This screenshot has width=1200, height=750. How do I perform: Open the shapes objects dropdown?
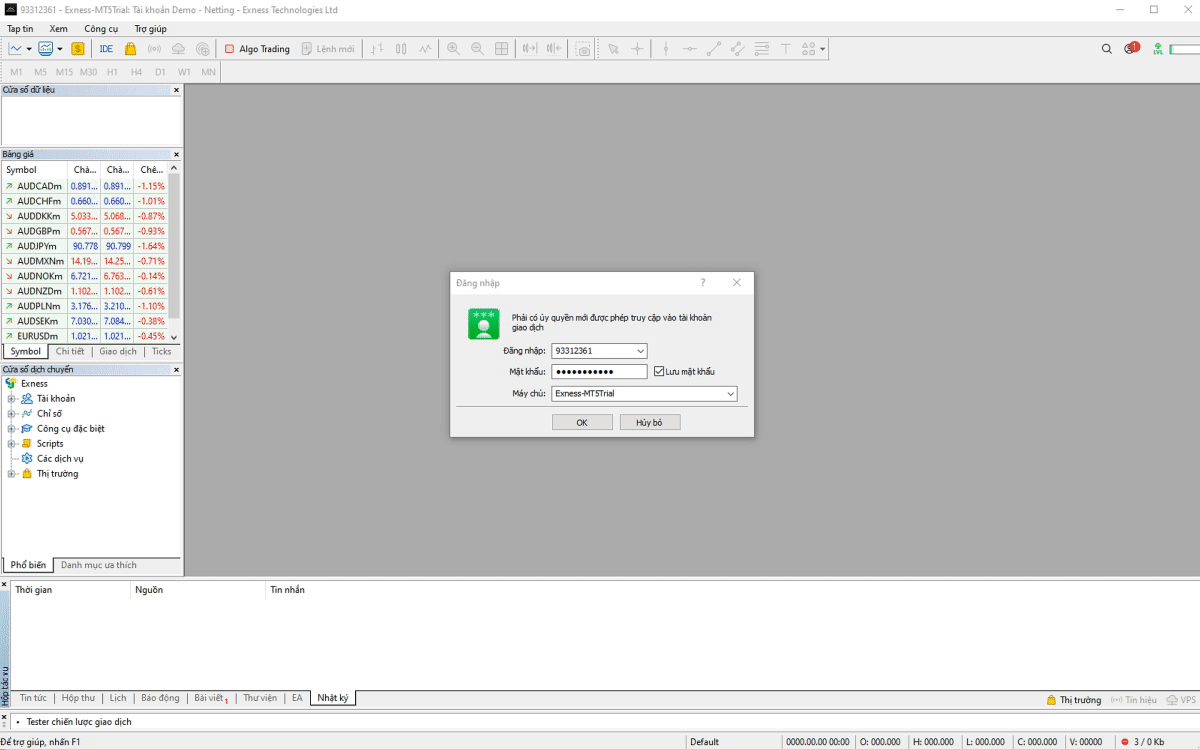(x=814, y=48)
